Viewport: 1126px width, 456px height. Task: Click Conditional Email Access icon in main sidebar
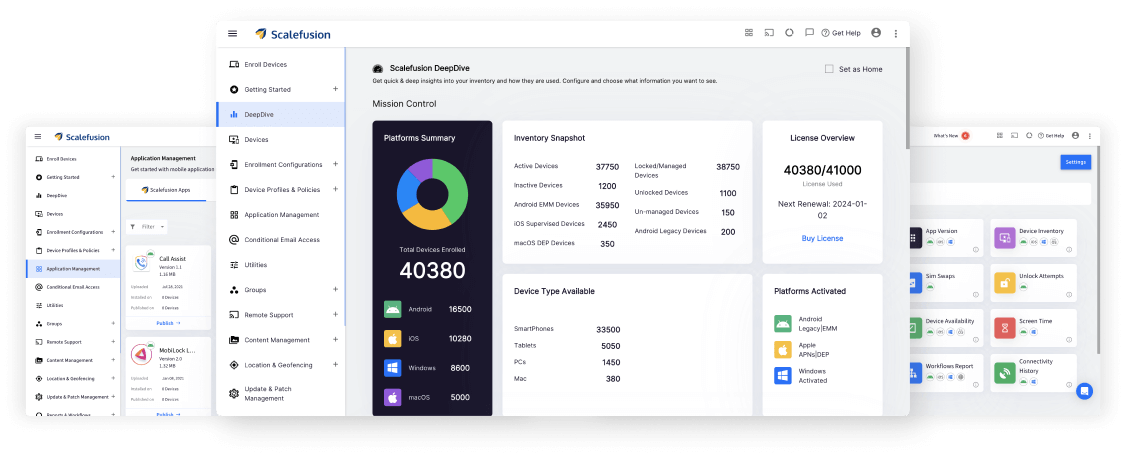(x=233, y=240)
